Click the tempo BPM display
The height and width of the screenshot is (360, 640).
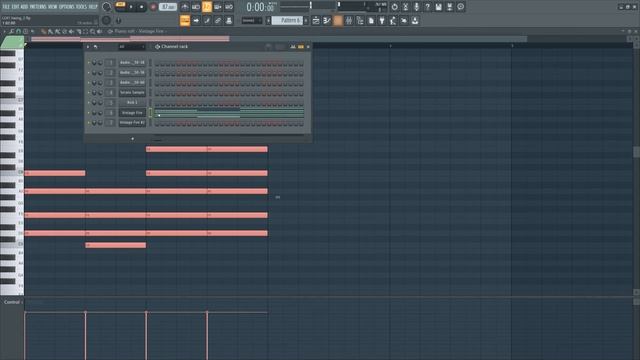coord(167,7)
